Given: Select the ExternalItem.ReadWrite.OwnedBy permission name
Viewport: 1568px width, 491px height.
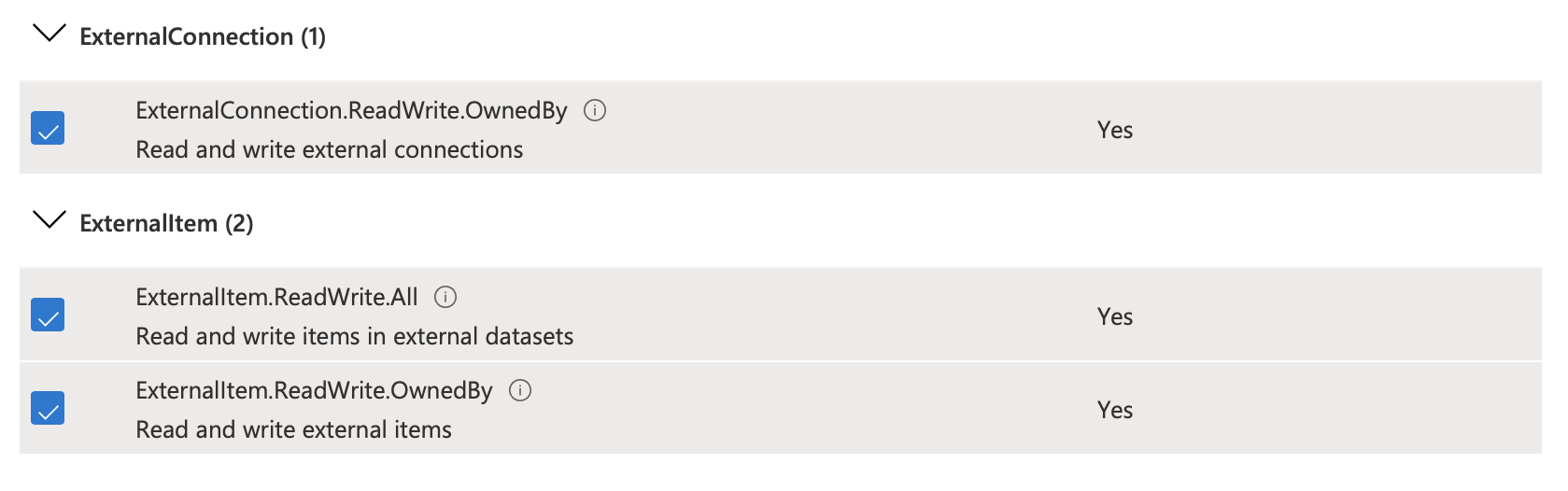Looking at the screenshot, I should [314, 390].
